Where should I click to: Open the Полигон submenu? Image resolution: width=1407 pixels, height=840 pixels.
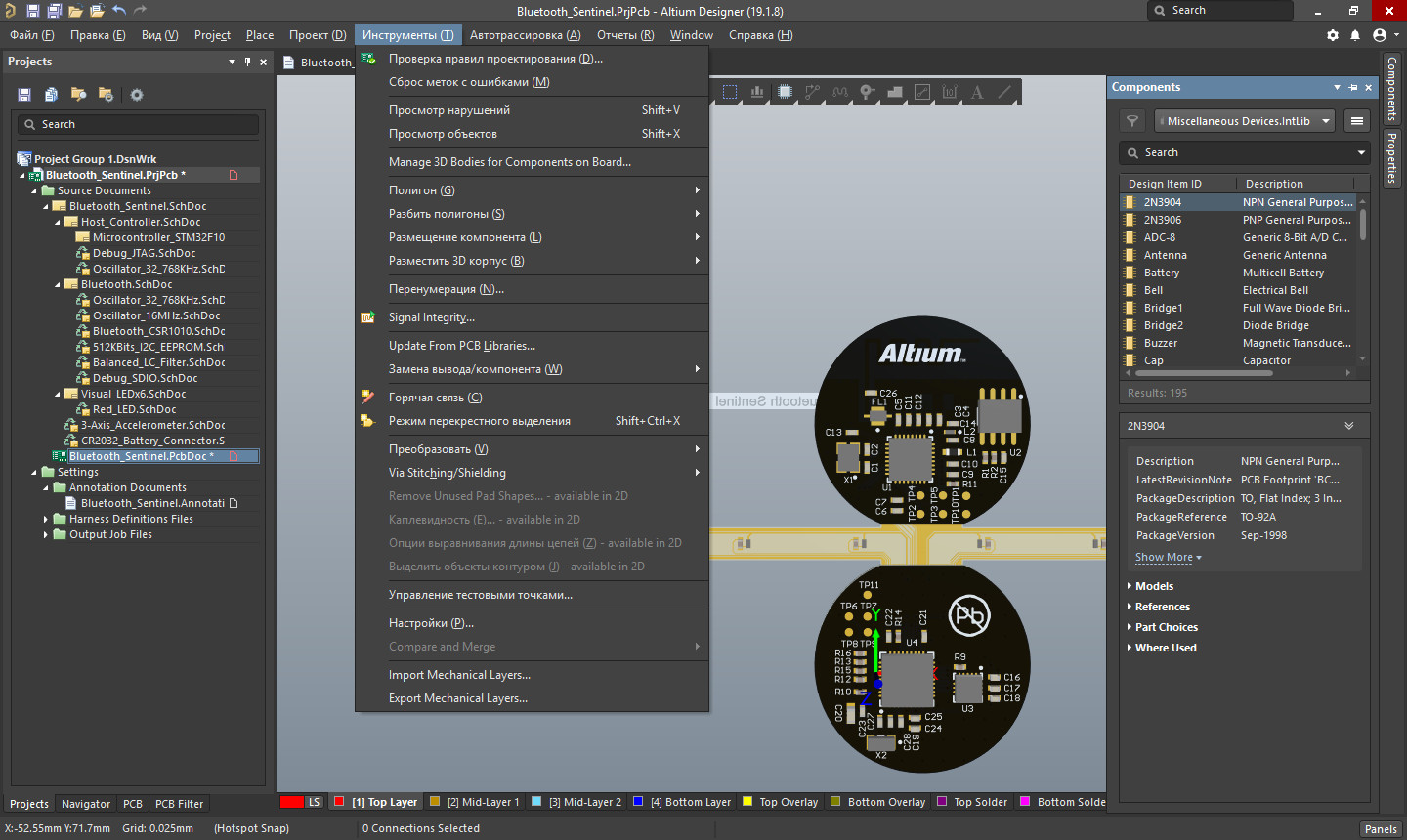[532, 190]
